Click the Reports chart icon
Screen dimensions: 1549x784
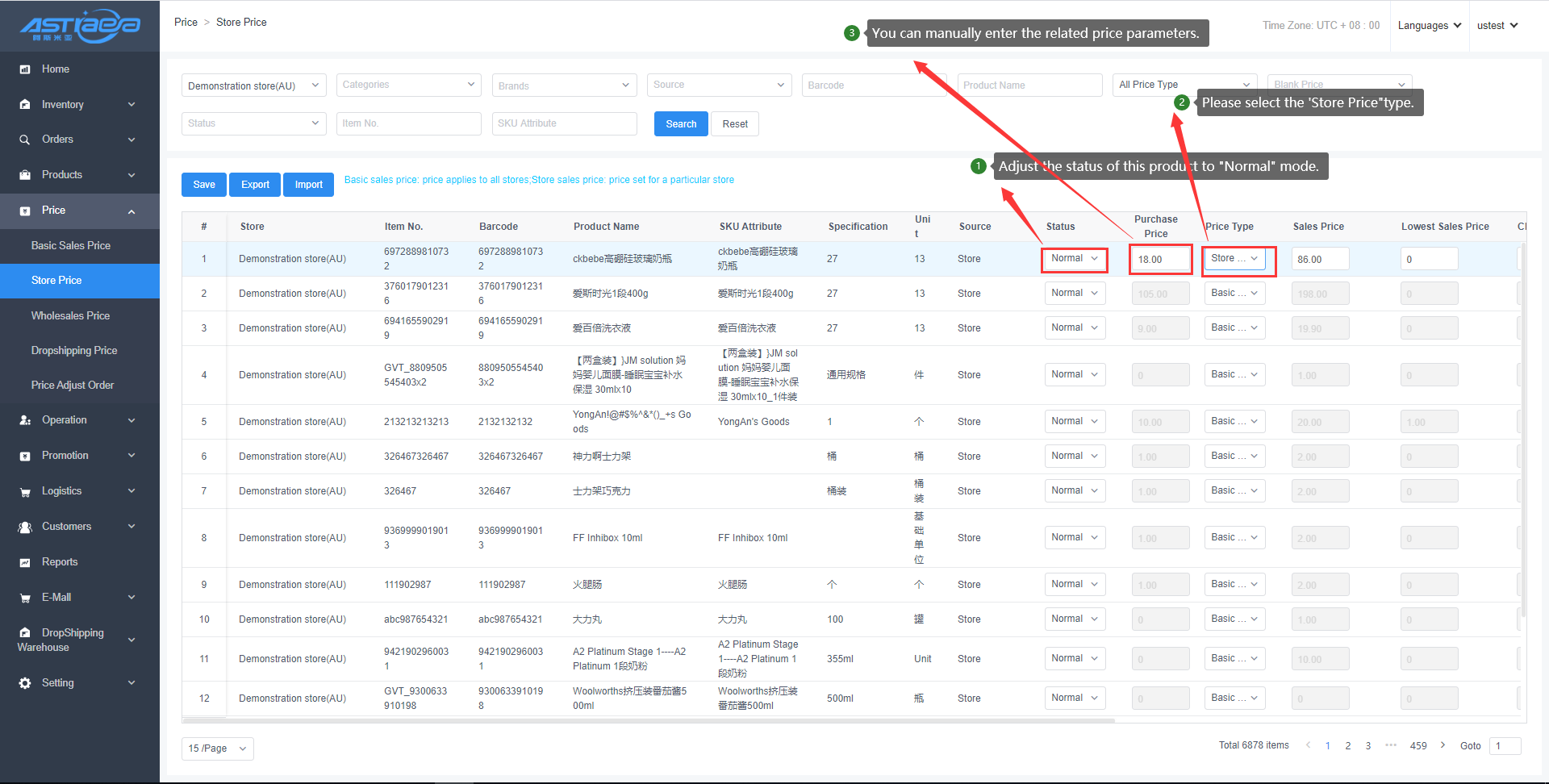(x=25, y=562)
